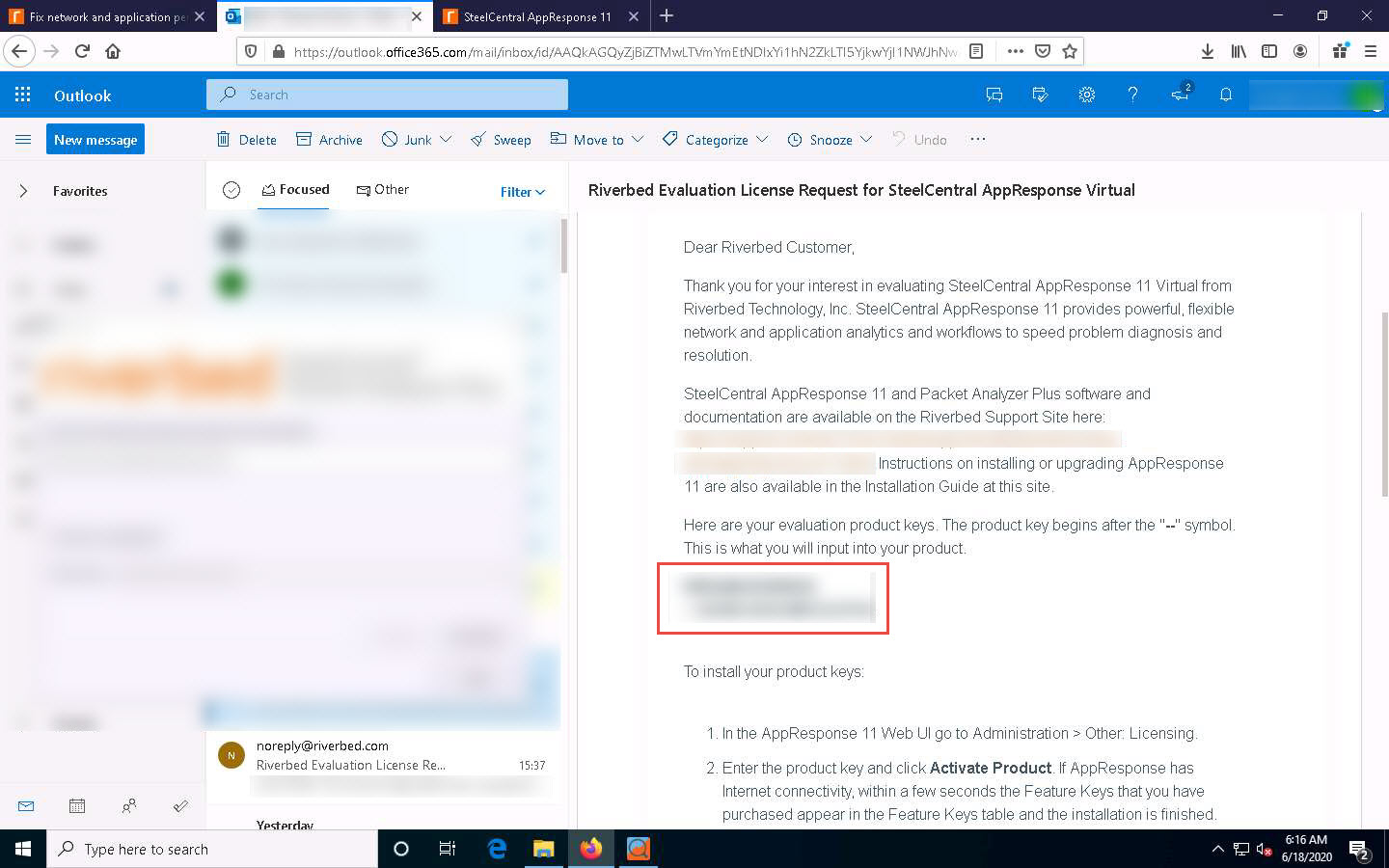Screen dimensions: 1389x868
Task: Archive the open email
Action: tap(329, 139)
